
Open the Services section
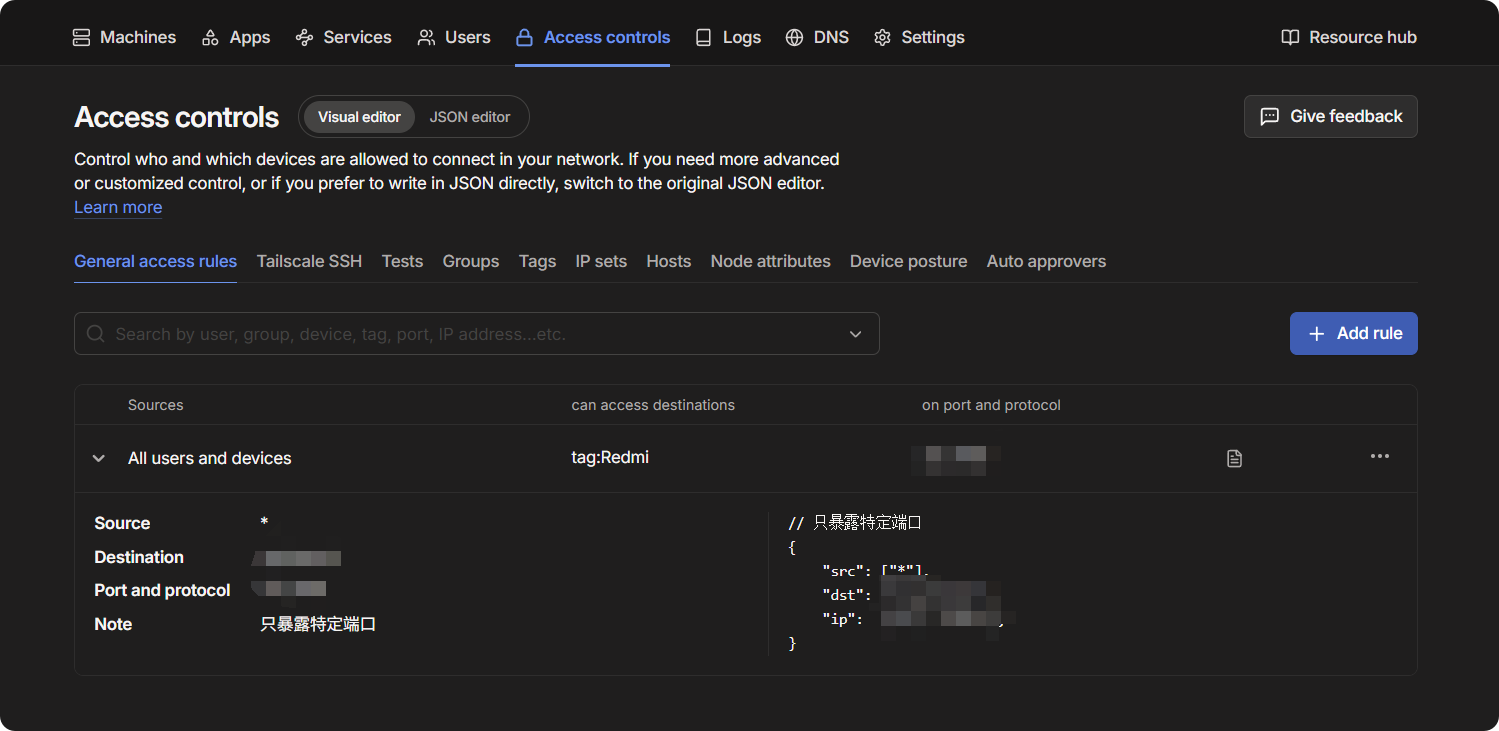tap(343, 37)
